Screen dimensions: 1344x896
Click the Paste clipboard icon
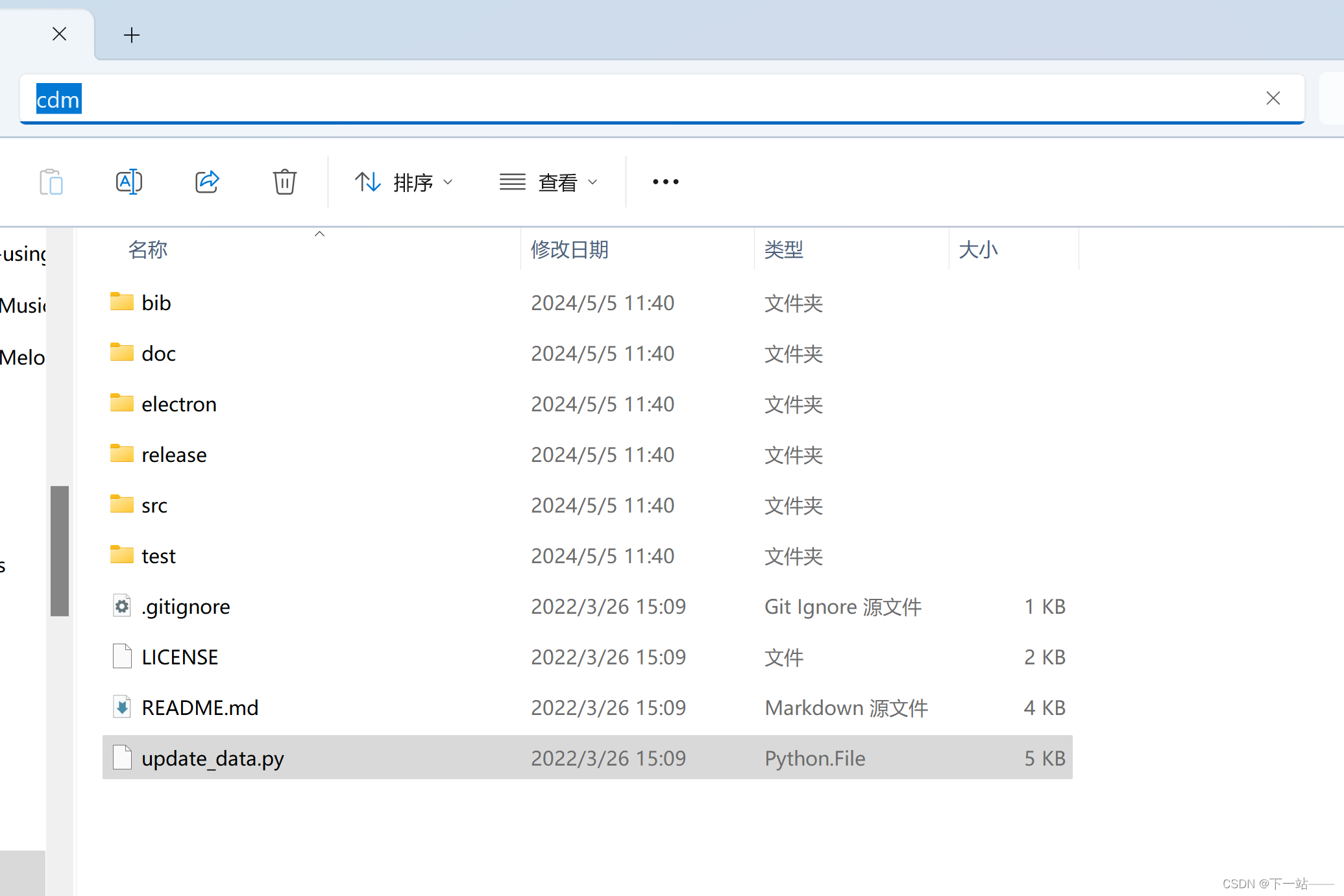coord(51,182)
